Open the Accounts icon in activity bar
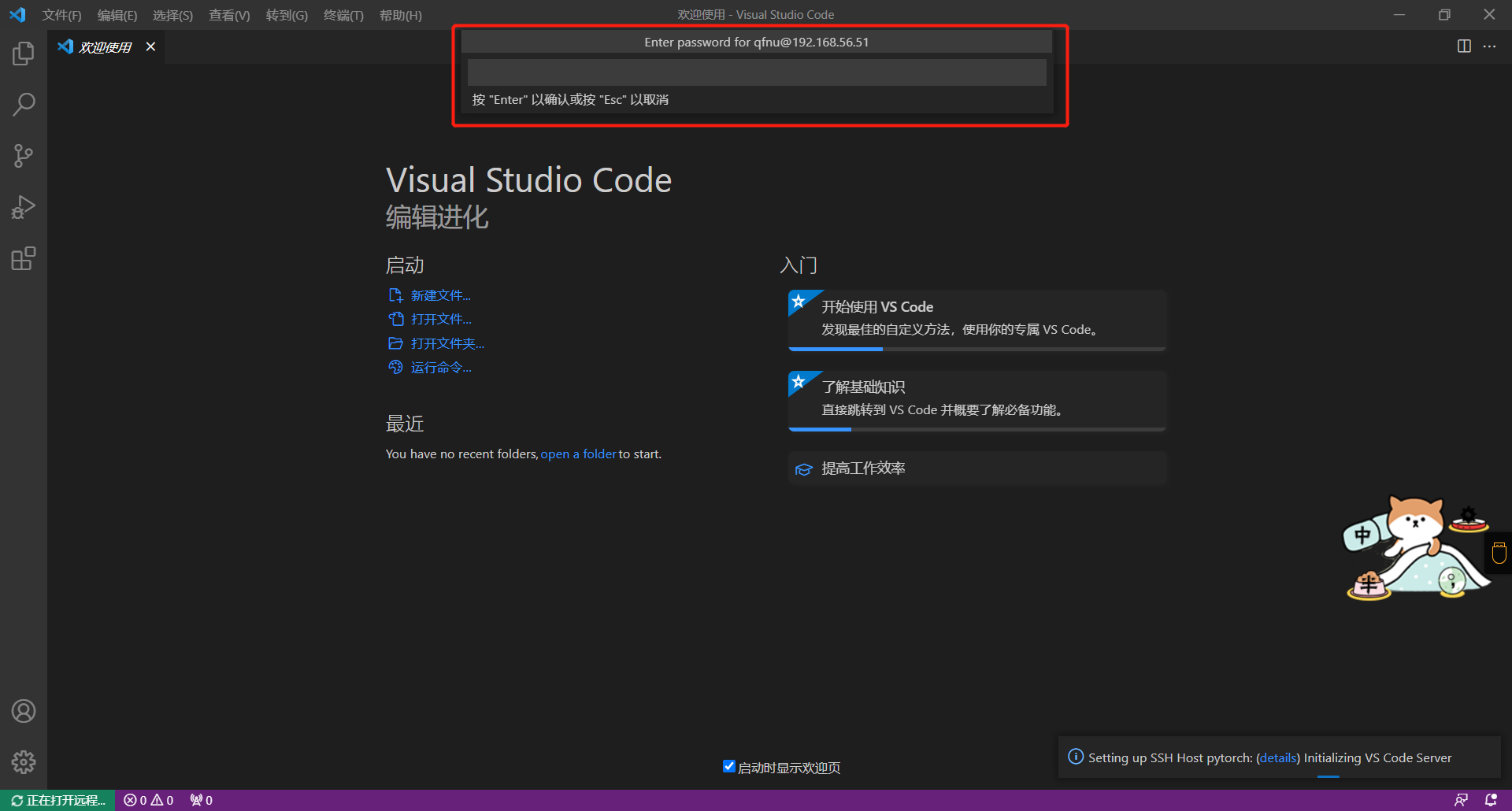Image resolution: width=1512 pixels, height=811 pixels. 24,711
